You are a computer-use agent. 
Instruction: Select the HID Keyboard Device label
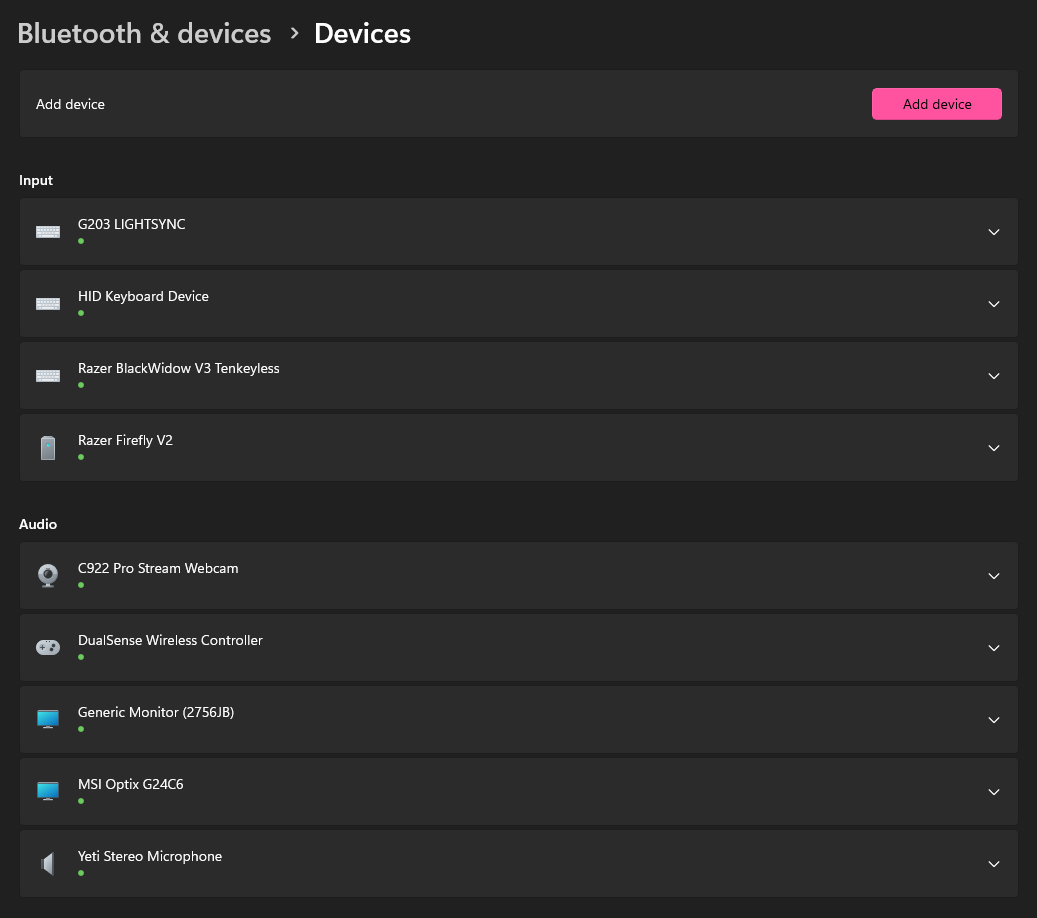pyautogui.click(x=144, y=296)
